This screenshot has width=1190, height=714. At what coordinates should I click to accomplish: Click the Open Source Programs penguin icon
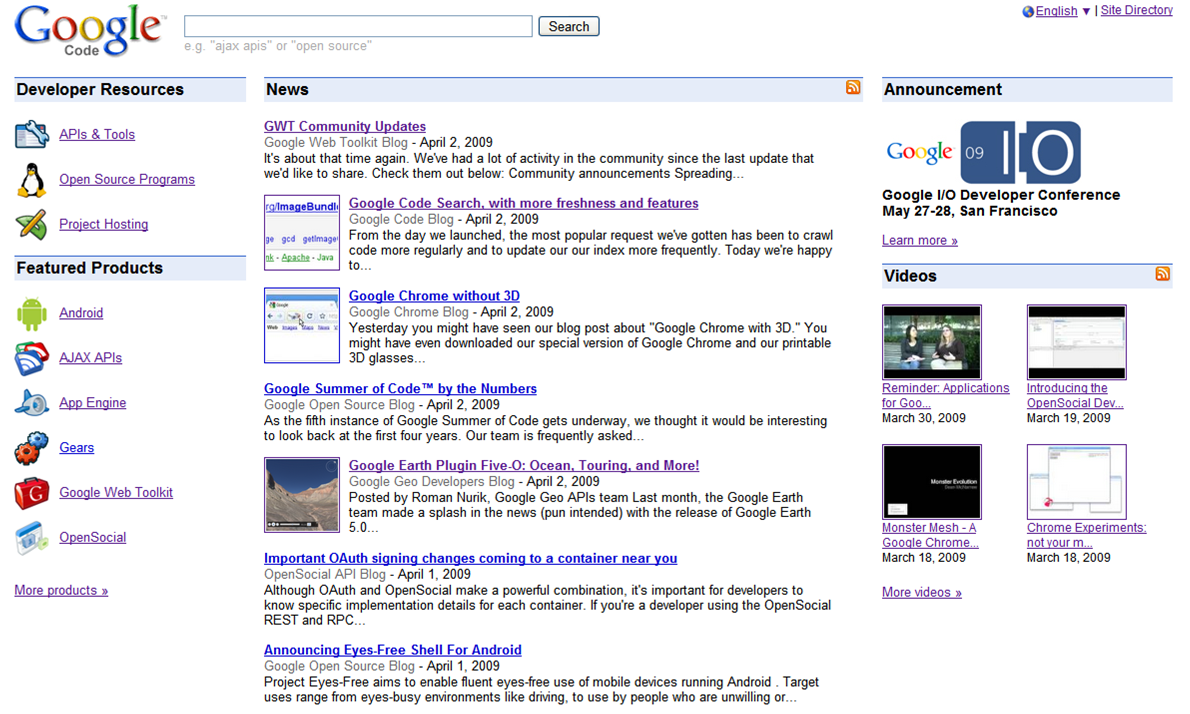[32, 180]
